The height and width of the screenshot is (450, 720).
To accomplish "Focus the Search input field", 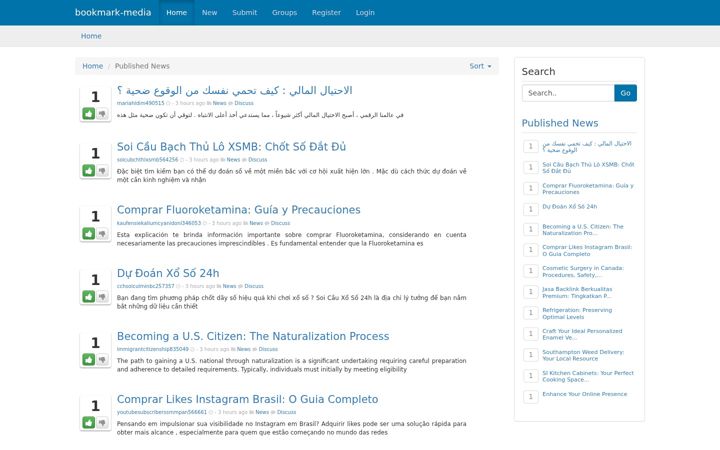I will point(568,93).
